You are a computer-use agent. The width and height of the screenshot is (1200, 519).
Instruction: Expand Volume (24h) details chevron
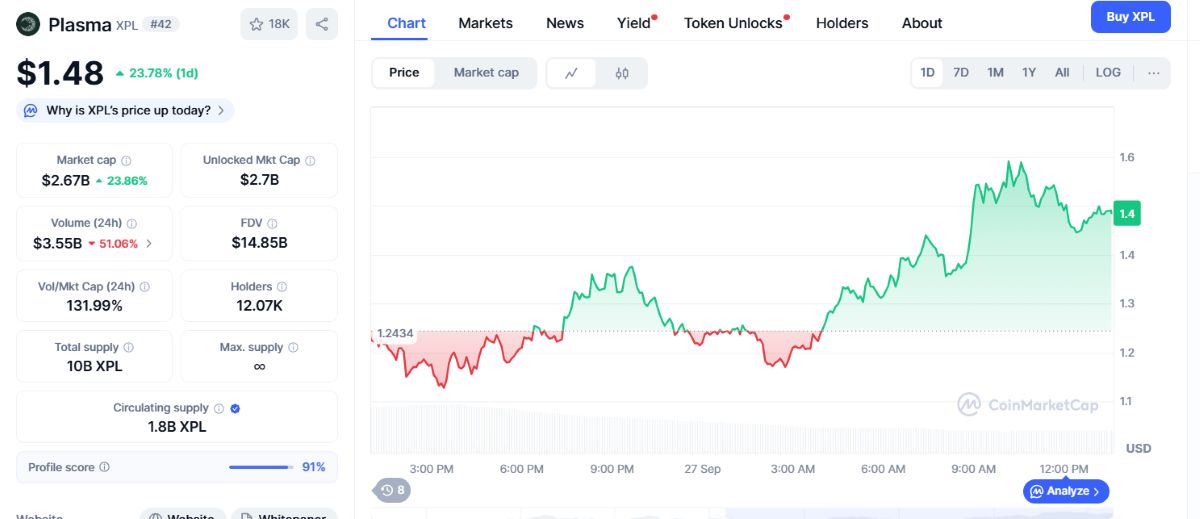pos(149,243)
